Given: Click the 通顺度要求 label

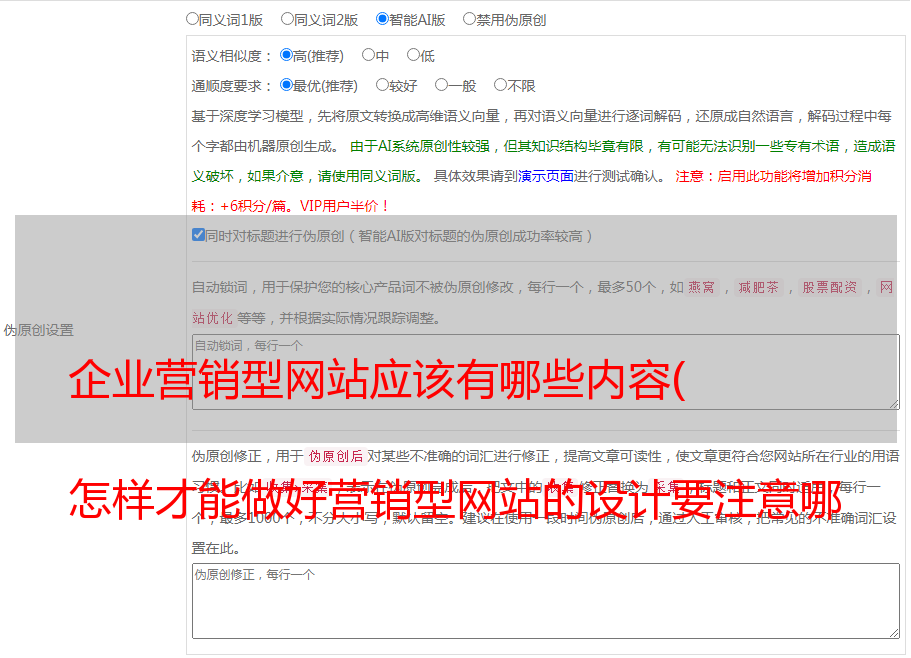Looking at the screenshot, I should click(x=232, y=87).
